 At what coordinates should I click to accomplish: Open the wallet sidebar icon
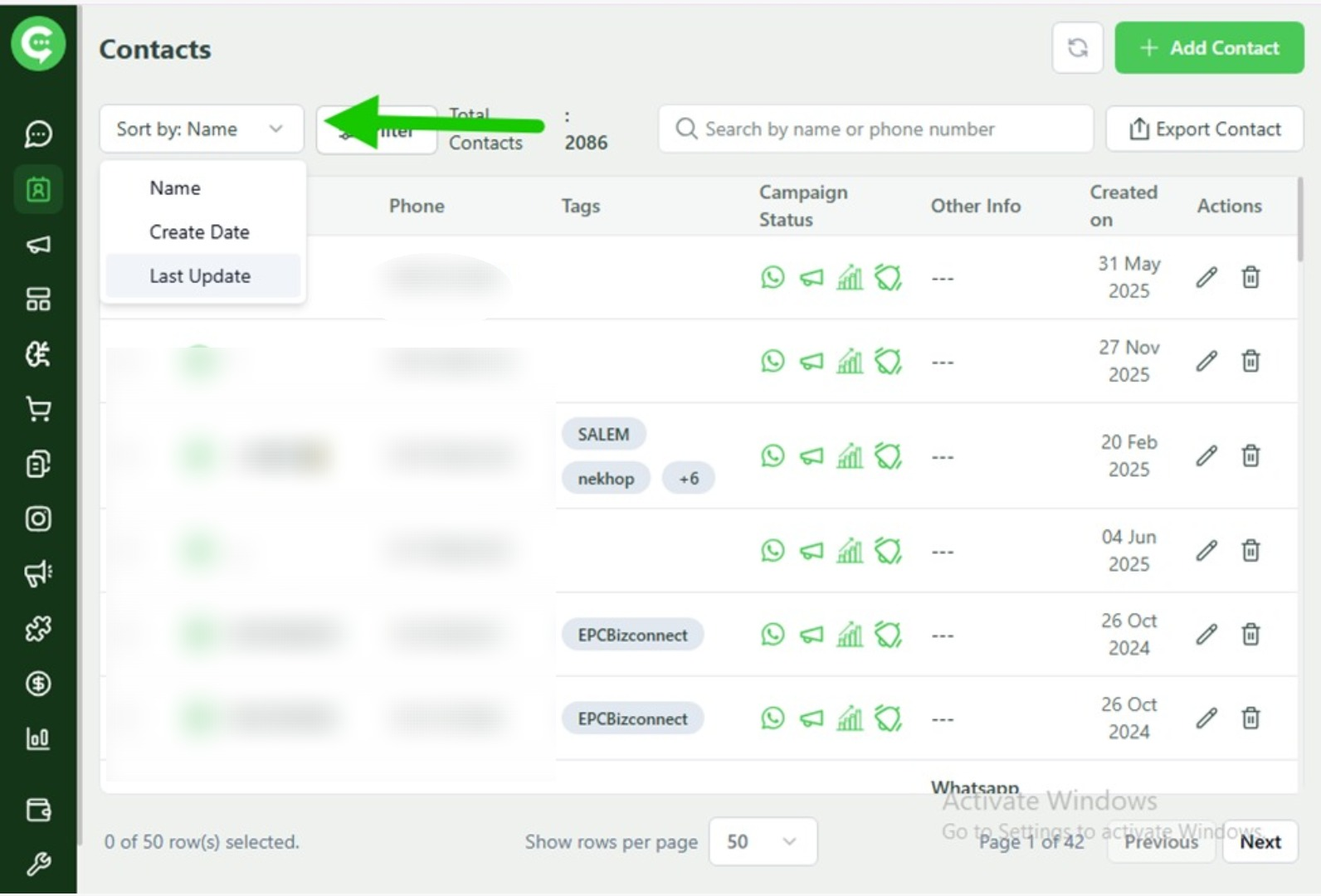pyautogui.click(x=38, y=810)
